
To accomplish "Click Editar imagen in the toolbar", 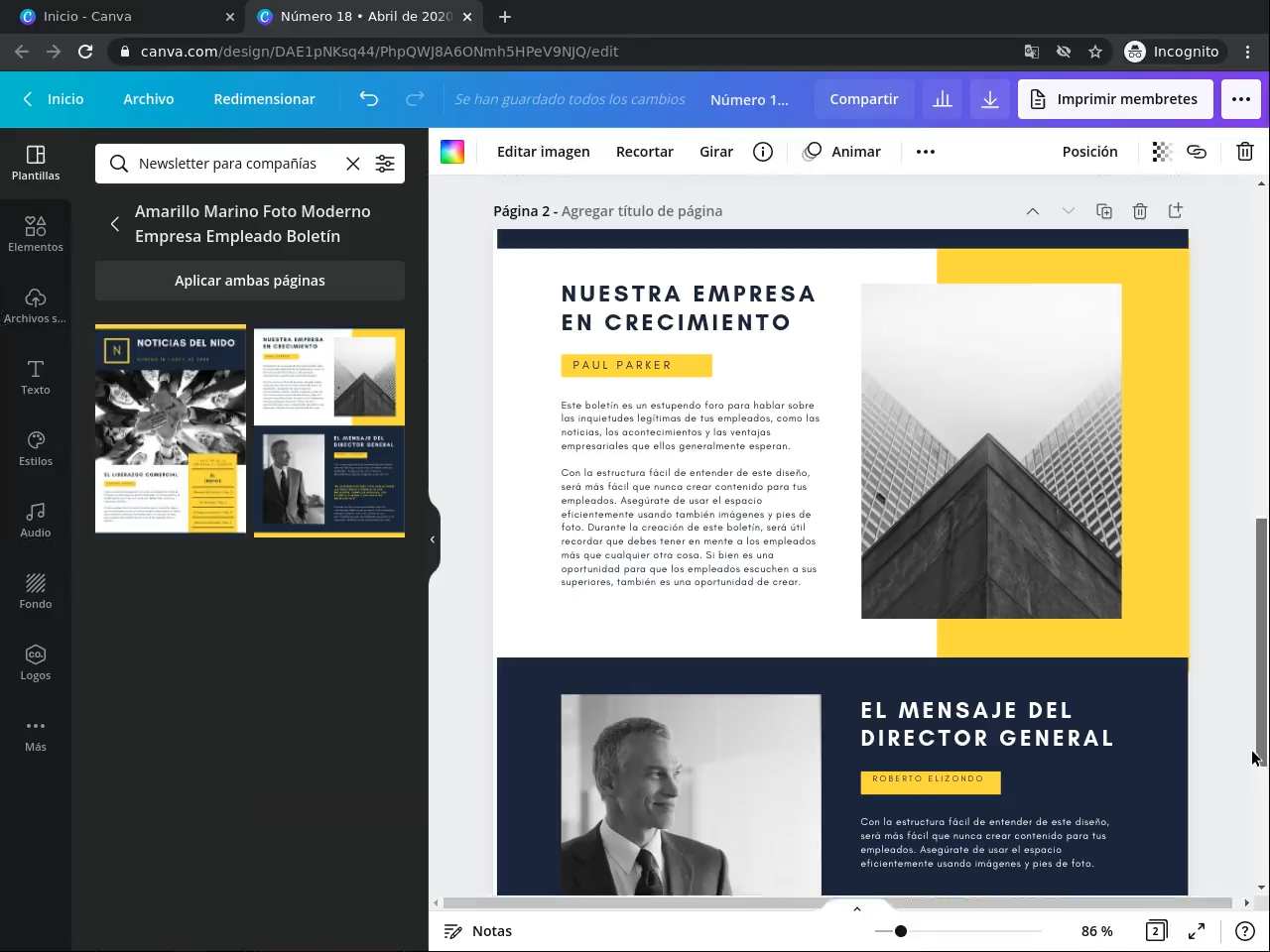I will (x=544, y=152).
